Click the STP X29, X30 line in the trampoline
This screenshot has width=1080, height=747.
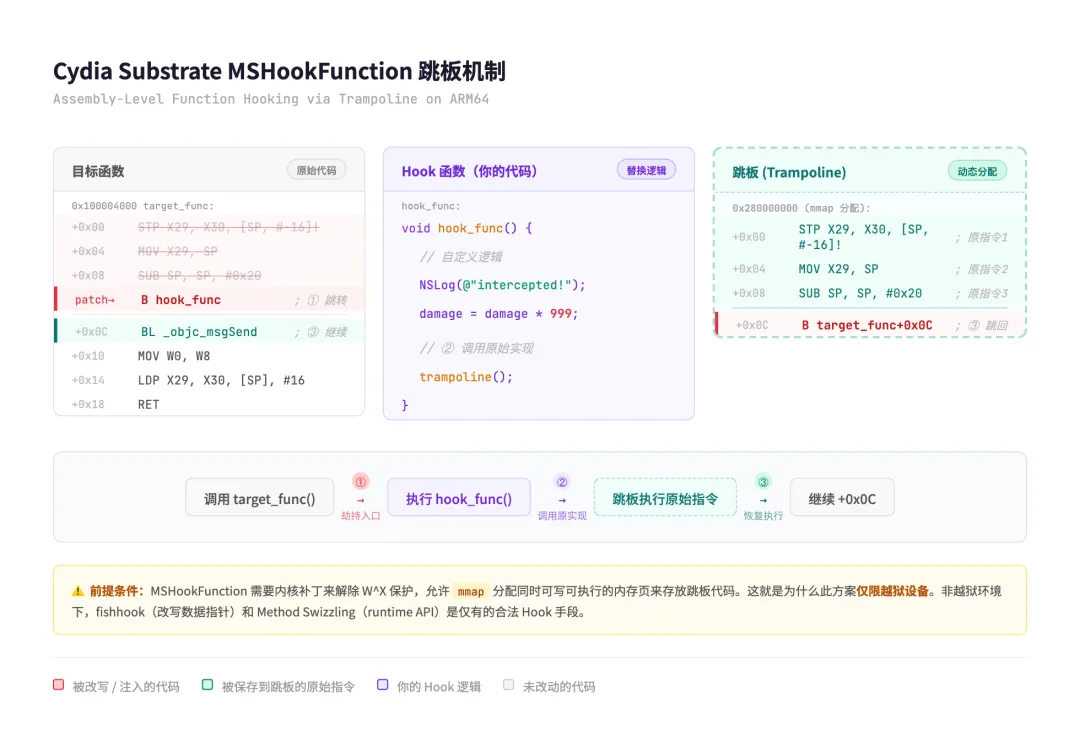[x=870, y=237]
